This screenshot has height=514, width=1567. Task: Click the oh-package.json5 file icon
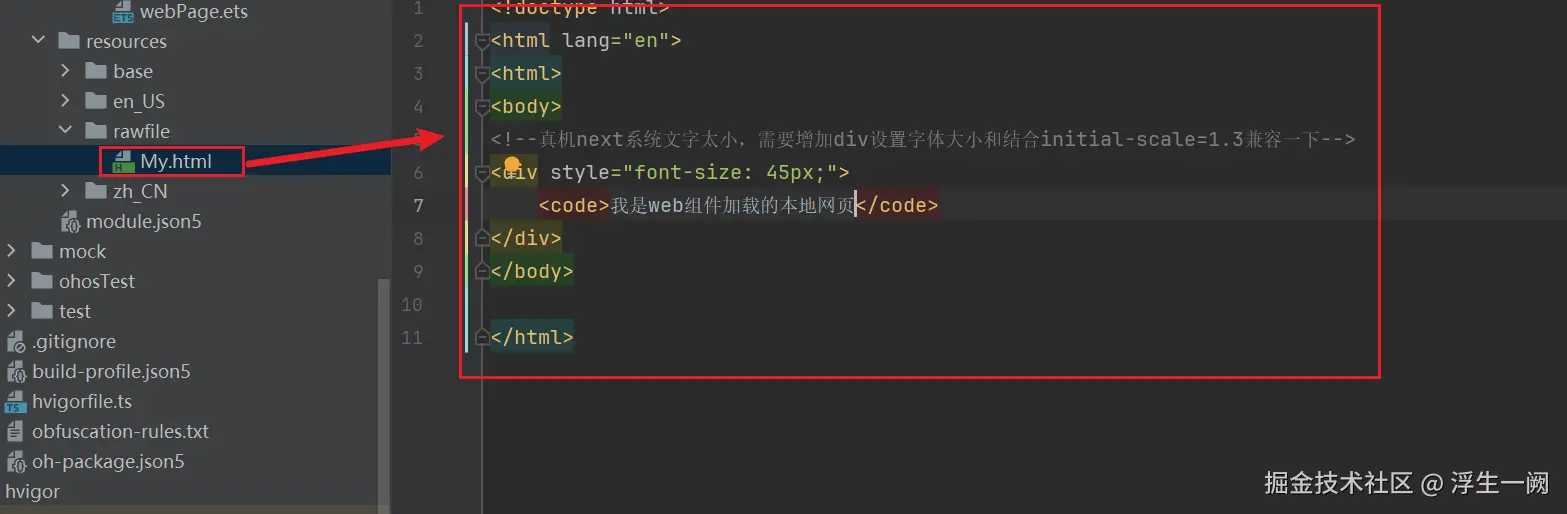tap(15, 461)
